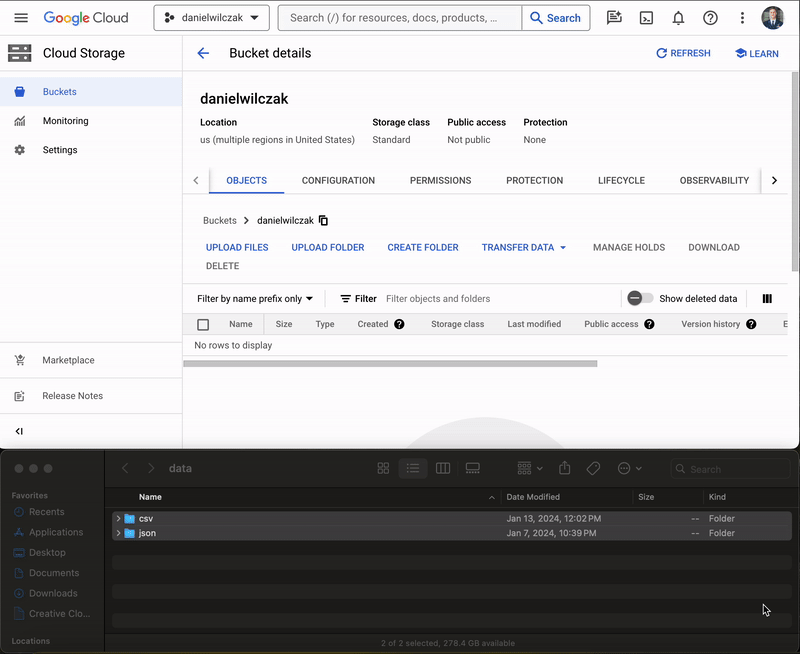
Task: Switch Finder to icon view
Action: pyautogui.click(x=383, y=468)
